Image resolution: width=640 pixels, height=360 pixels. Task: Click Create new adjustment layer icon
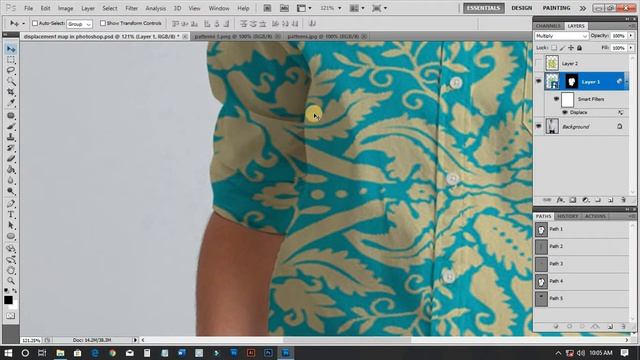pyautogui.click(x=585, y=200)
